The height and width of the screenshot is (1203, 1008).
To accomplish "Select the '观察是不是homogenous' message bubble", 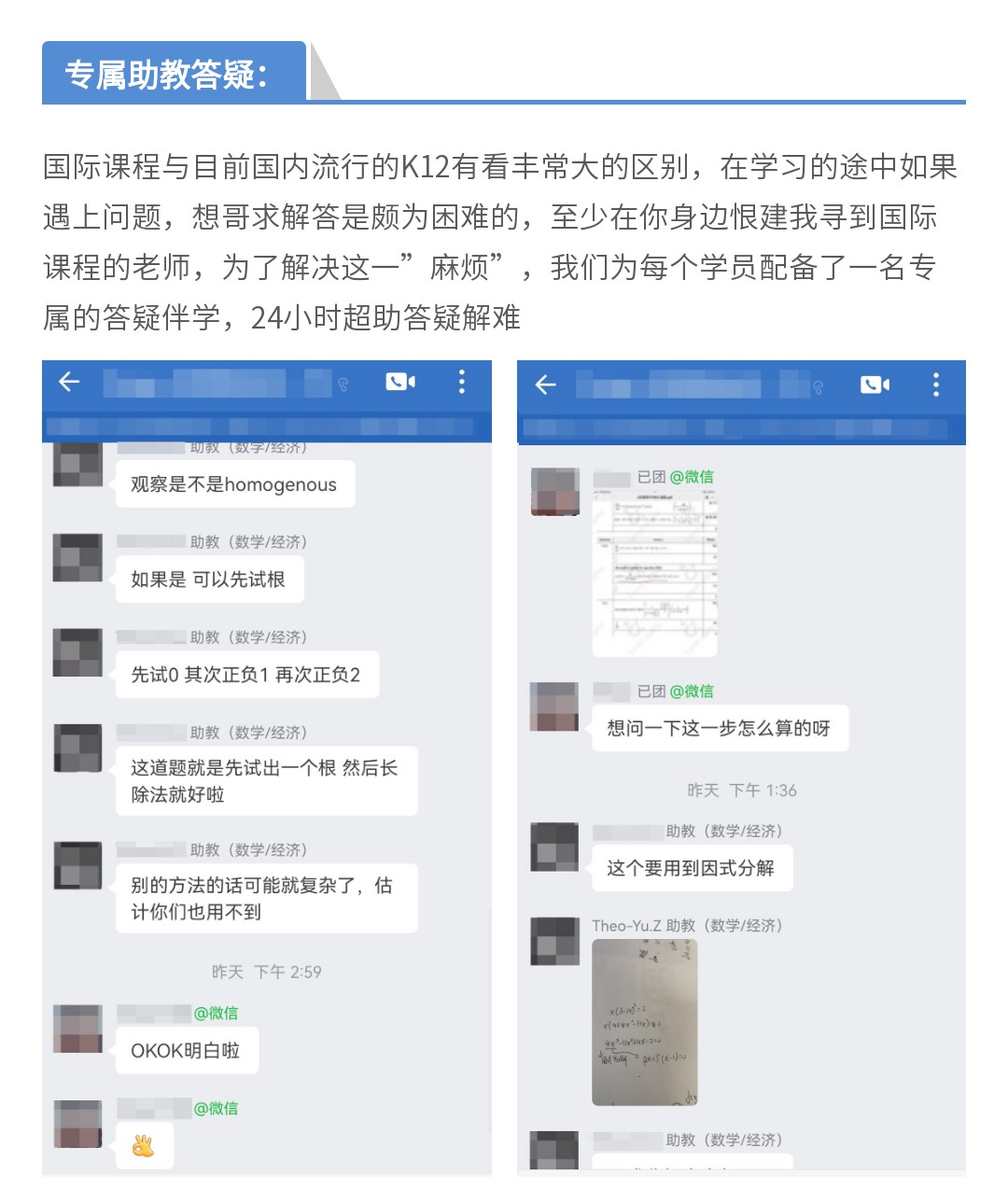I will click(235, 484).
